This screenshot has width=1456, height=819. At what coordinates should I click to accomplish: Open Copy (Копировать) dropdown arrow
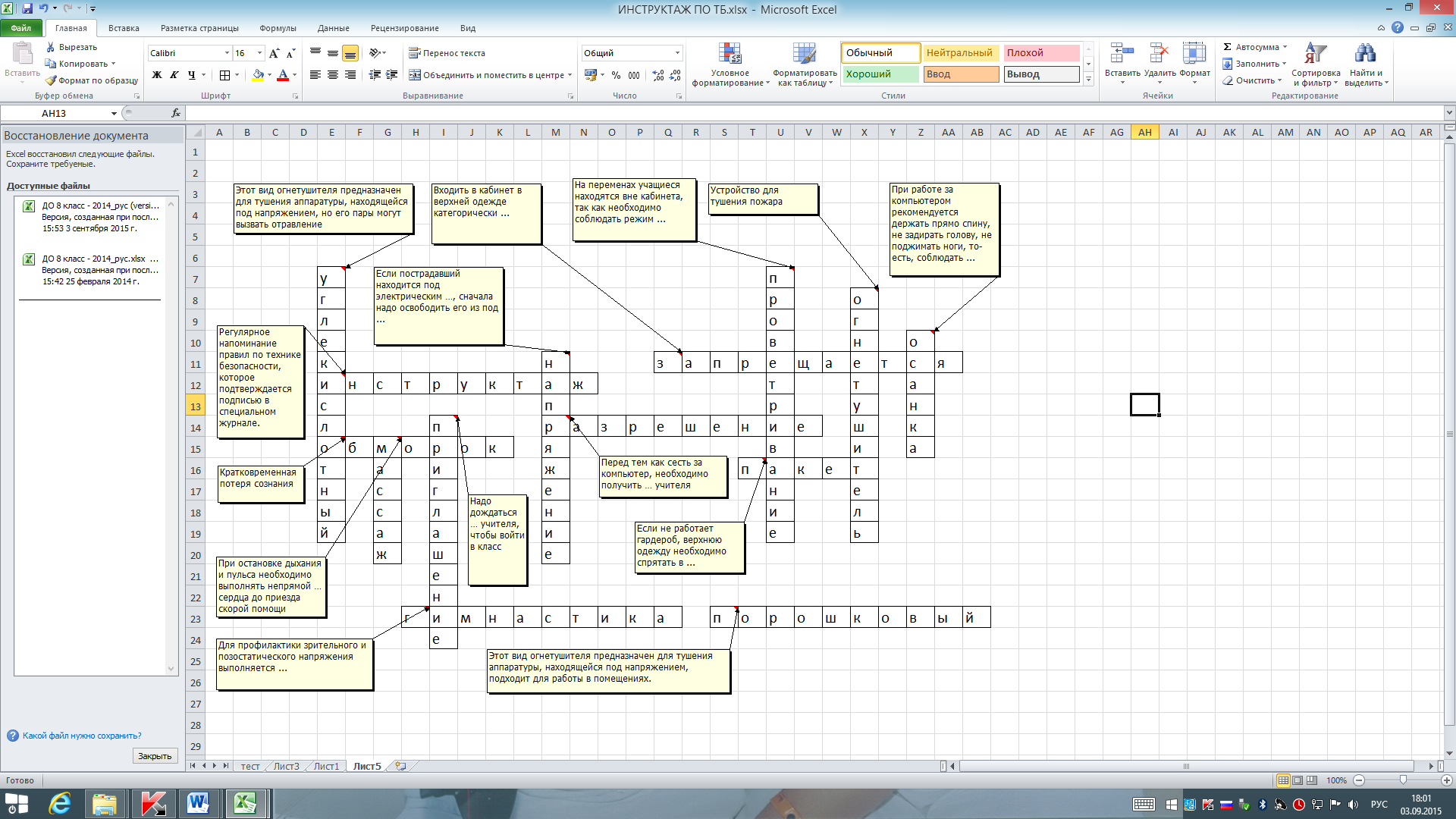(114, 64)
